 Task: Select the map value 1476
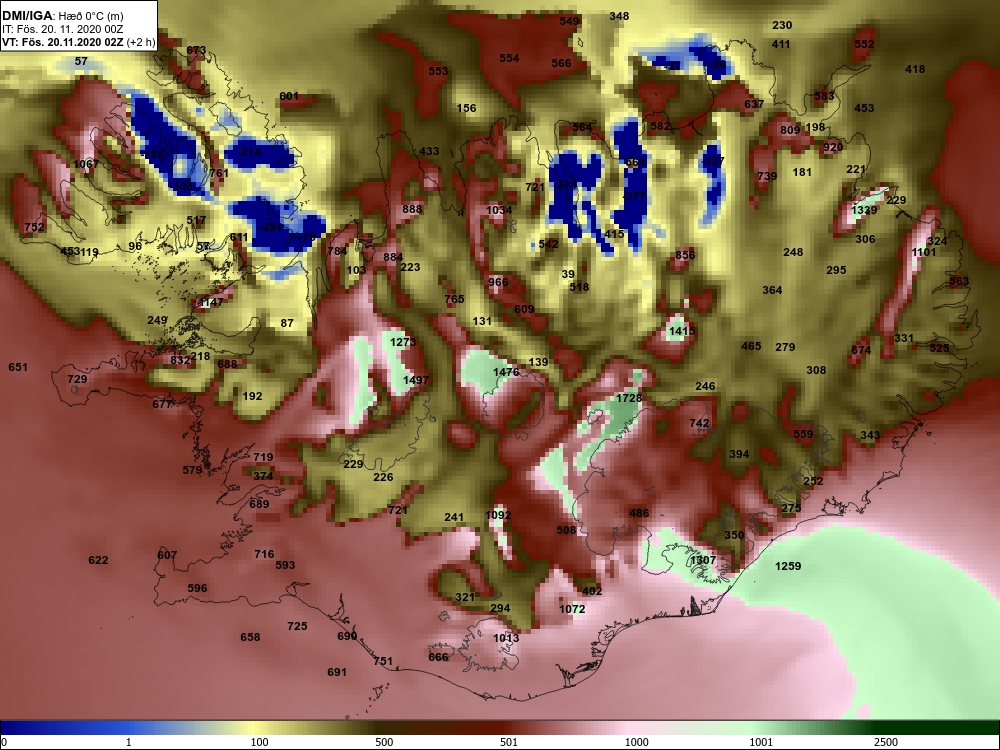[x=506, y=372]
